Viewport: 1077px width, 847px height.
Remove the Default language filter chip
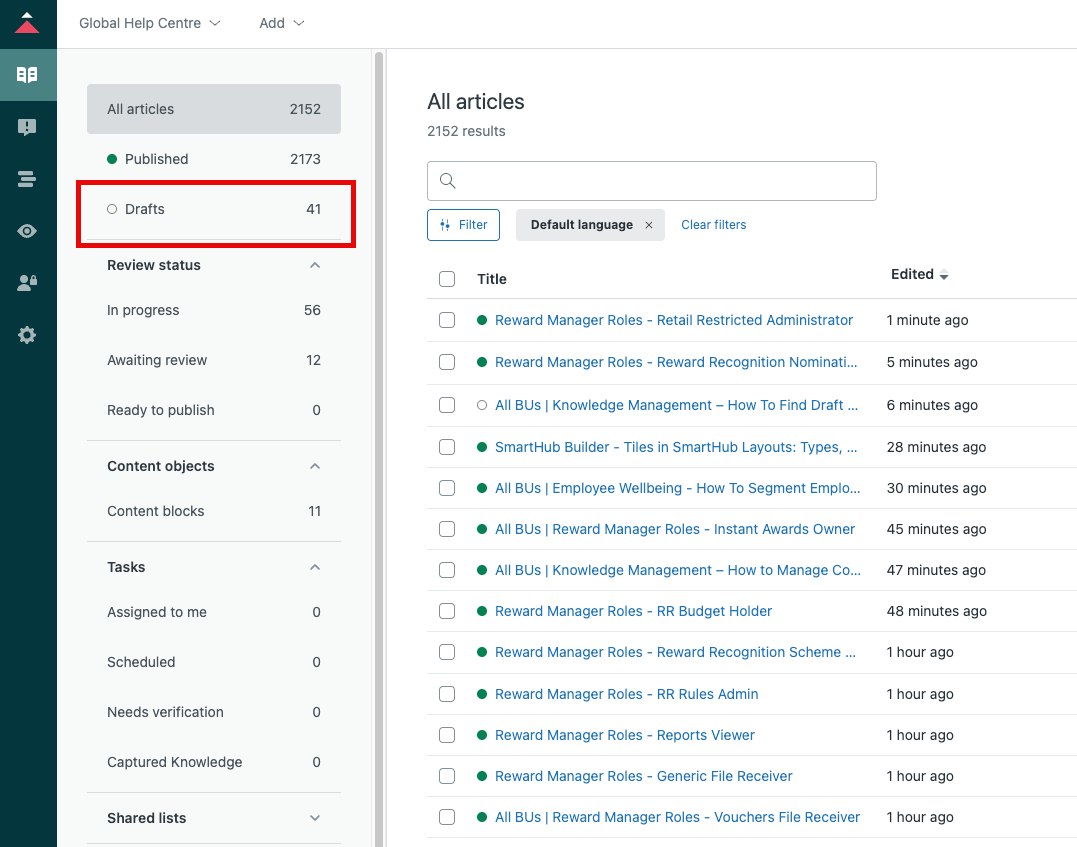[x=648, y=225]
